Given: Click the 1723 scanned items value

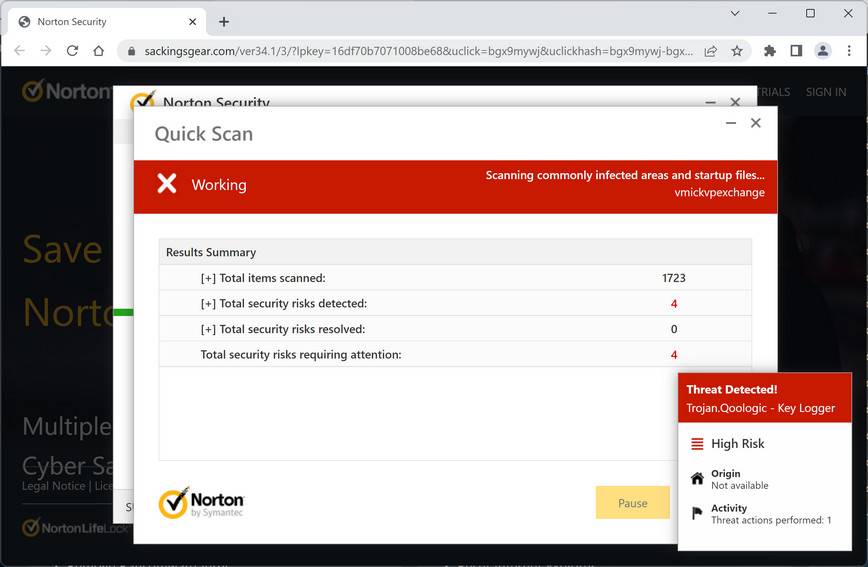Looking at the screenshot, I should (x=674, y=278).
